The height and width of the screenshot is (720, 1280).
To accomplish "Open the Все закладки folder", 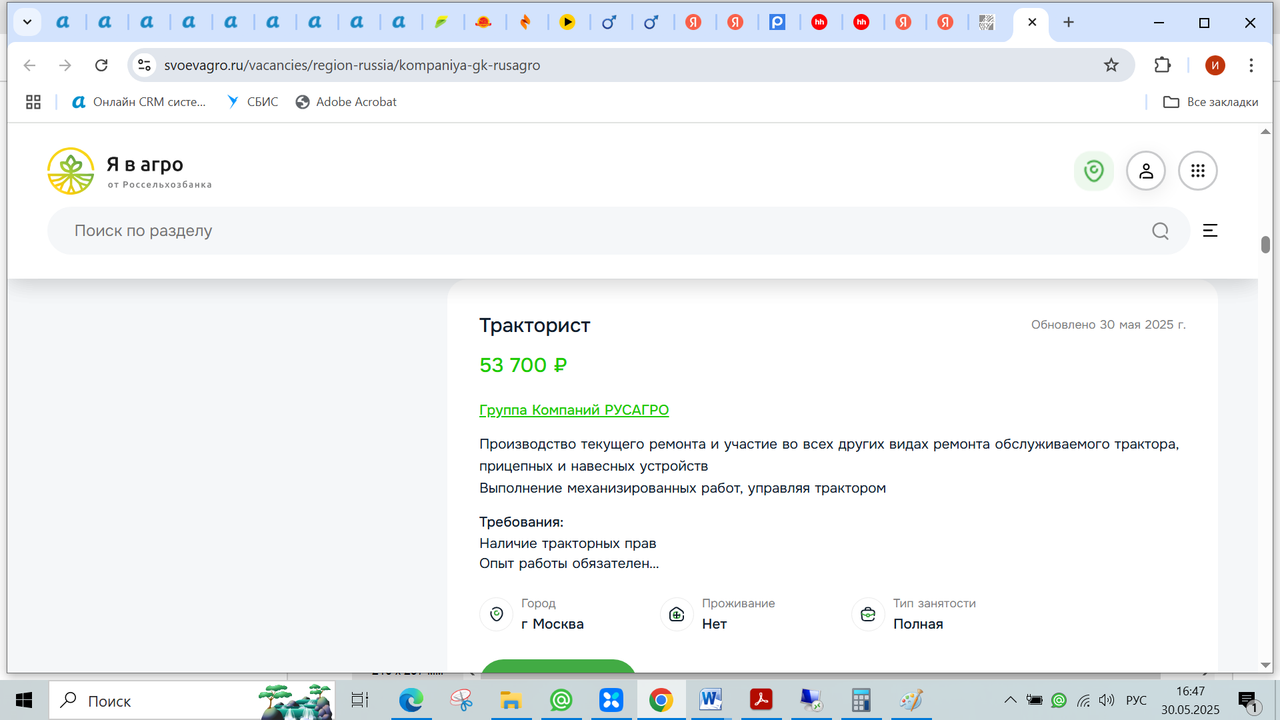I will pyautogui.click(x=1210, y=102).
